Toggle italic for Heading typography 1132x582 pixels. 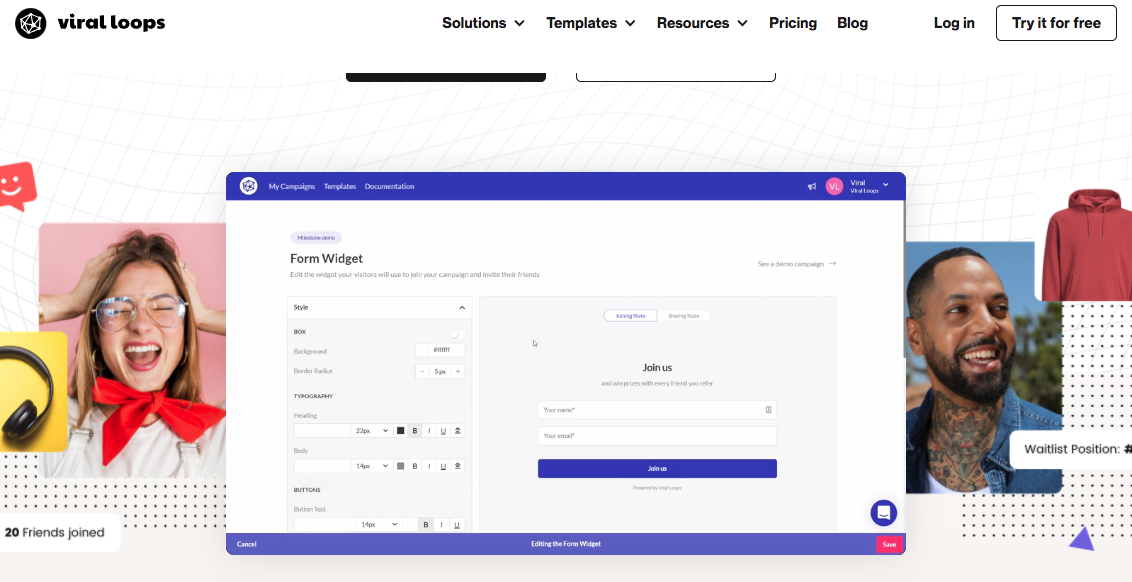coord(429,431)
